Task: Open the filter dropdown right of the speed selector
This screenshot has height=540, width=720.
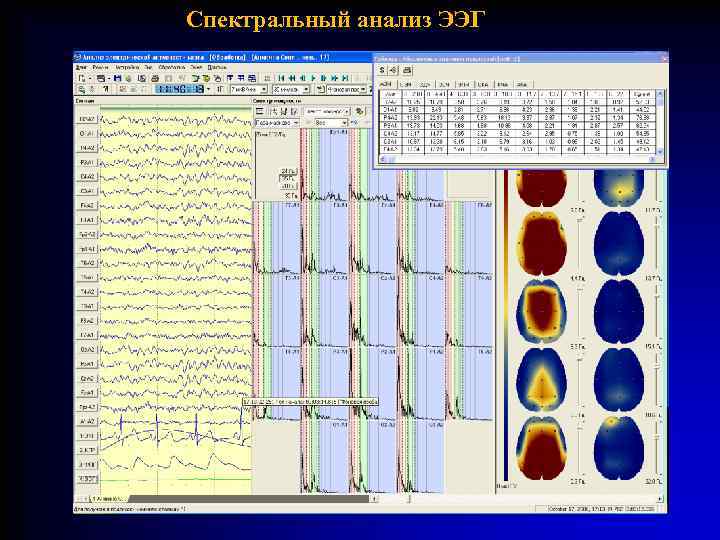Action: 346,90
